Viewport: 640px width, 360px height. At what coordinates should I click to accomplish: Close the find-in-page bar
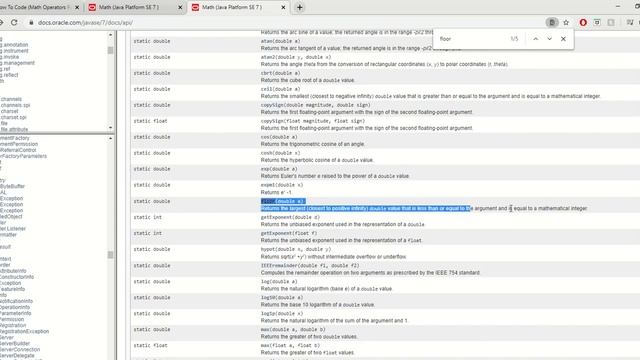563,39
